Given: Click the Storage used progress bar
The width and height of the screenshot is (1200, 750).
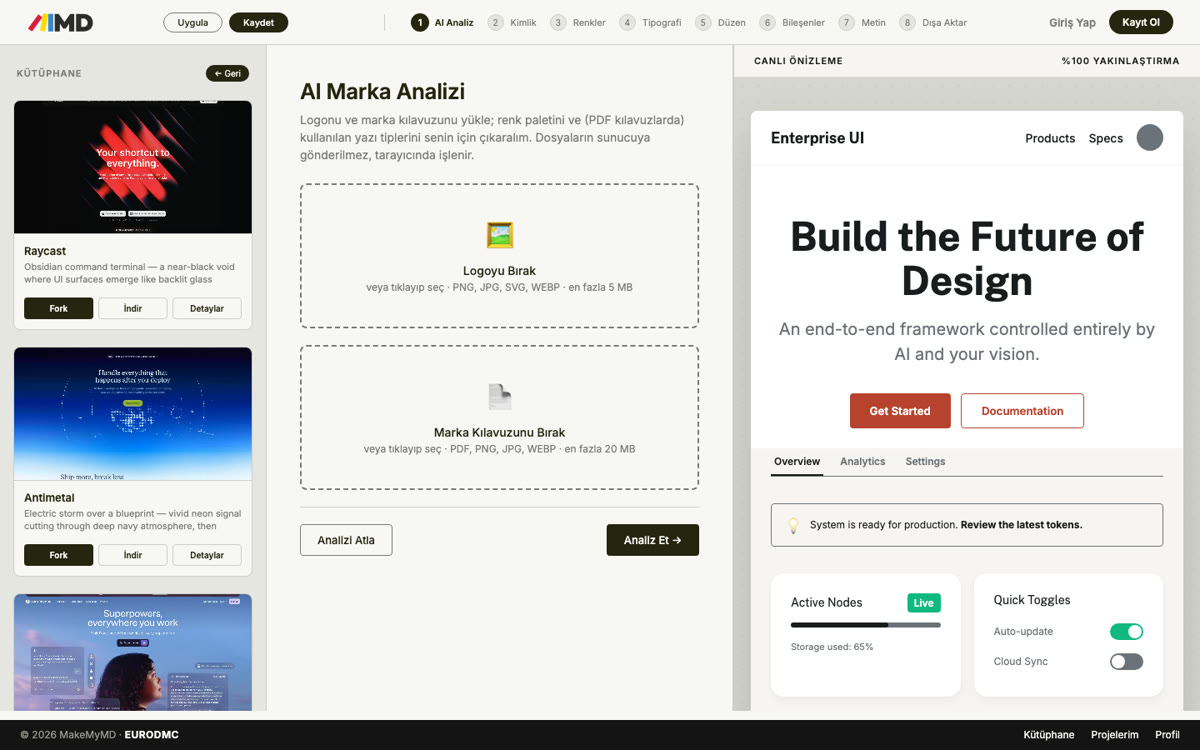Looking at the screenshot, I should coord(866,625).
